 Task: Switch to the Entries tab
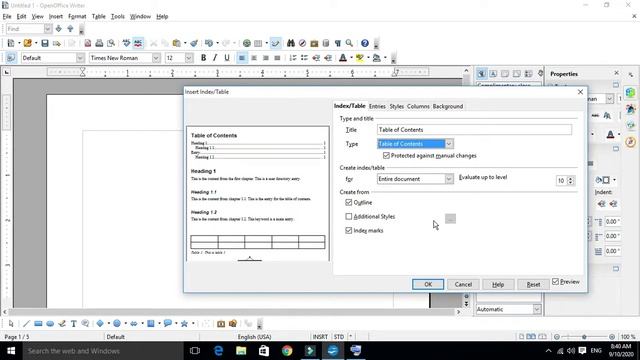(377, 106)
